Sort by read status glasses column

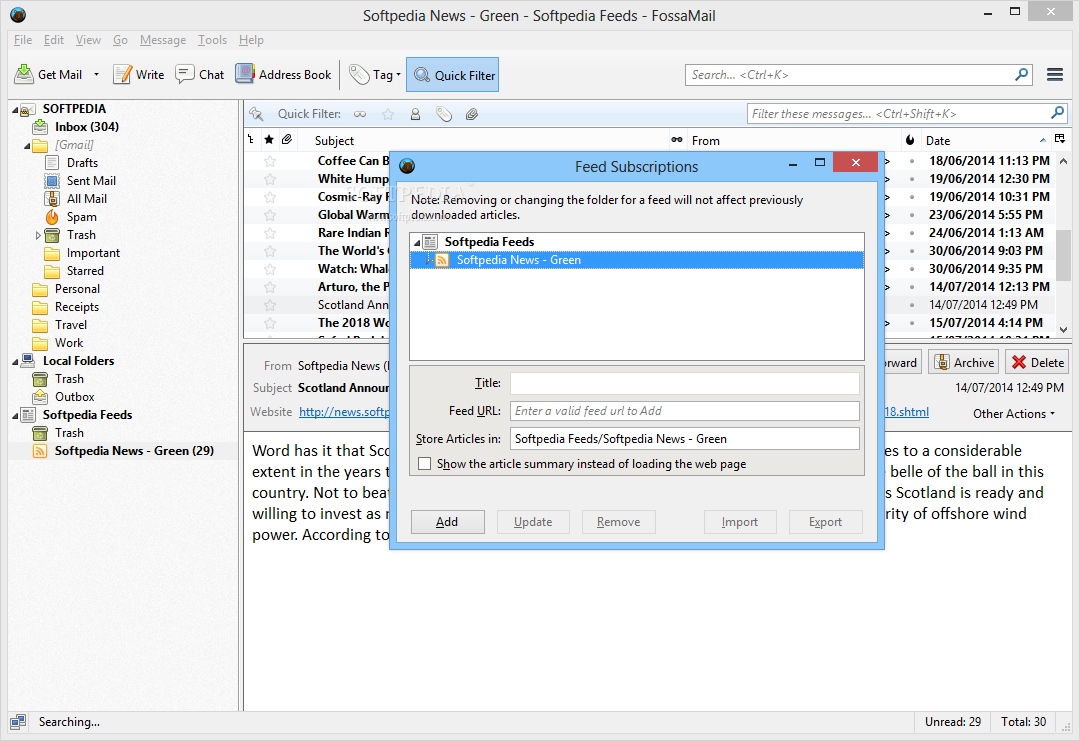677,140
